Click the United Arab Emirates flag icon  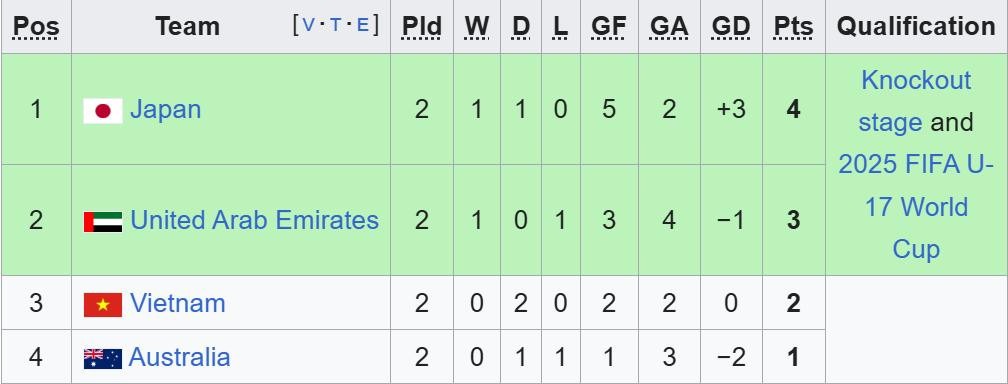point(103,222)
